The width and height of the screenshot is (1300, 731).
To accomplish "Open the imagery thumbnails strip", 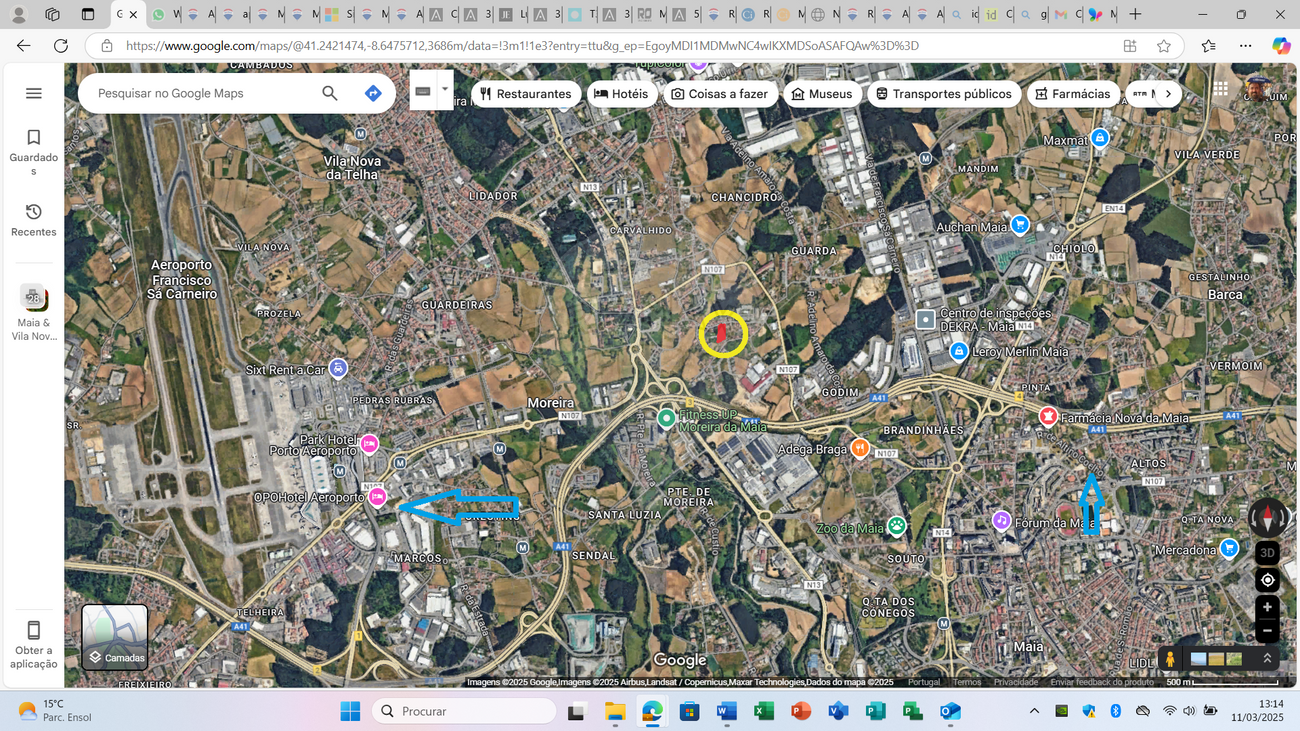I will coord(1216,659).
